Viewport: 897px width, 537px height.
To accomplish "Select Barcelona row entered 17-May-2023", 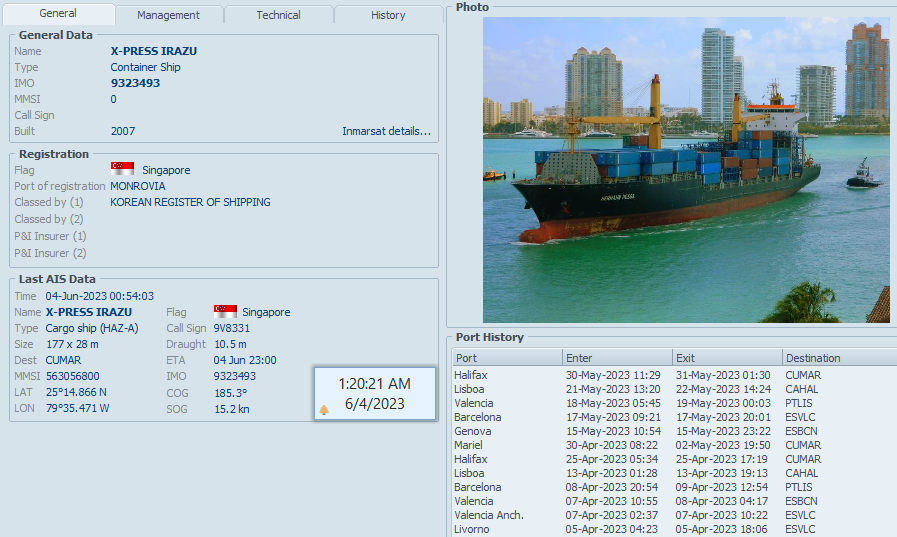I will (674, 417).
